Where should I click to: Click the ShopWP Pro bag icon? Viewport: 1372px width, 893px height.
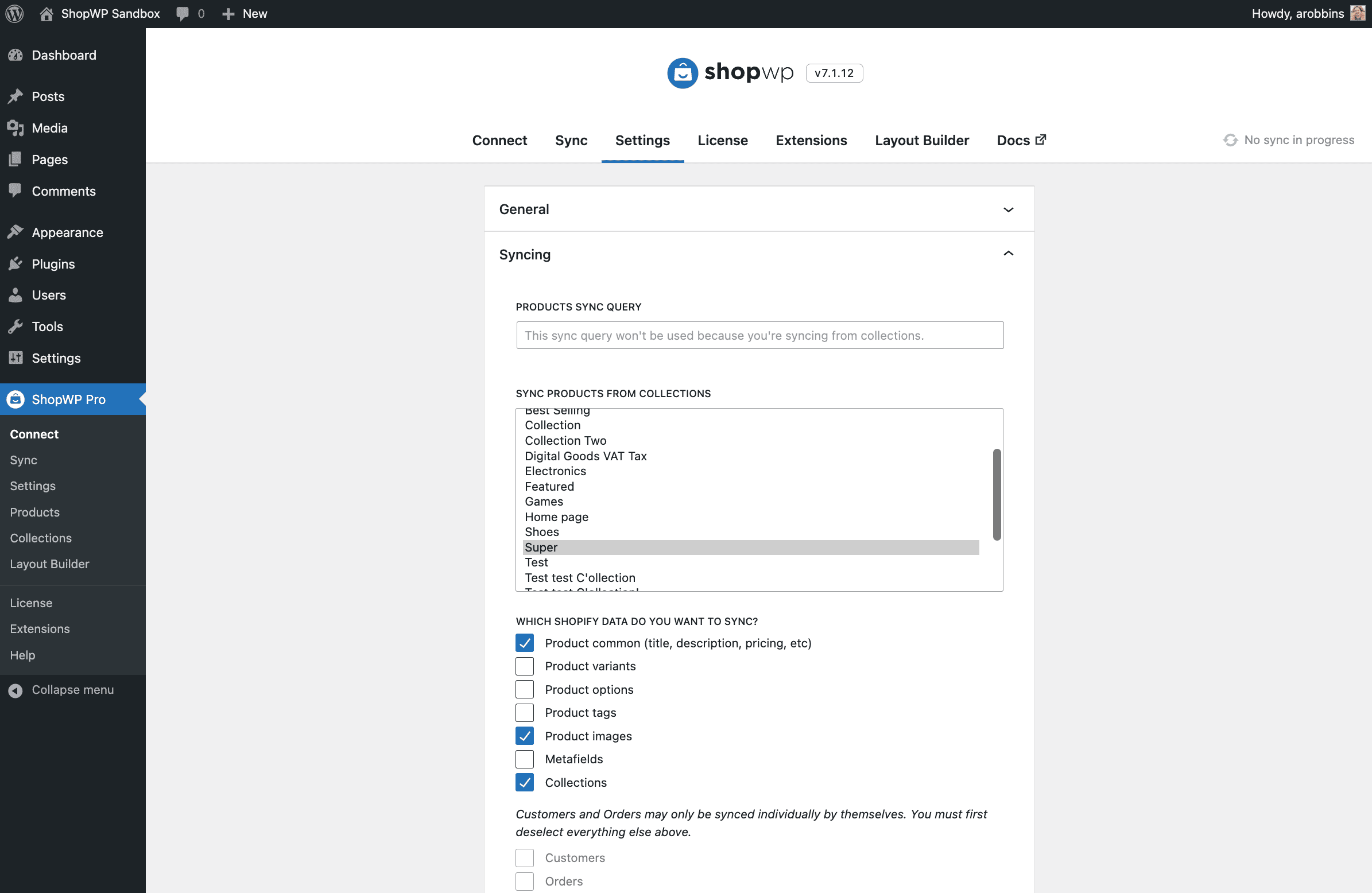[x=15, y=399]
